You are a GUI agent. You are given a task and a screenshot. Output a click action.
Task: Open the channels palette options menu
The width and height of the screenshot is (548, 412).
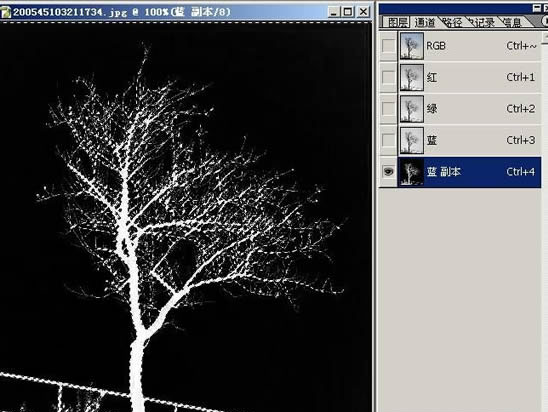(x=545, y=22)
